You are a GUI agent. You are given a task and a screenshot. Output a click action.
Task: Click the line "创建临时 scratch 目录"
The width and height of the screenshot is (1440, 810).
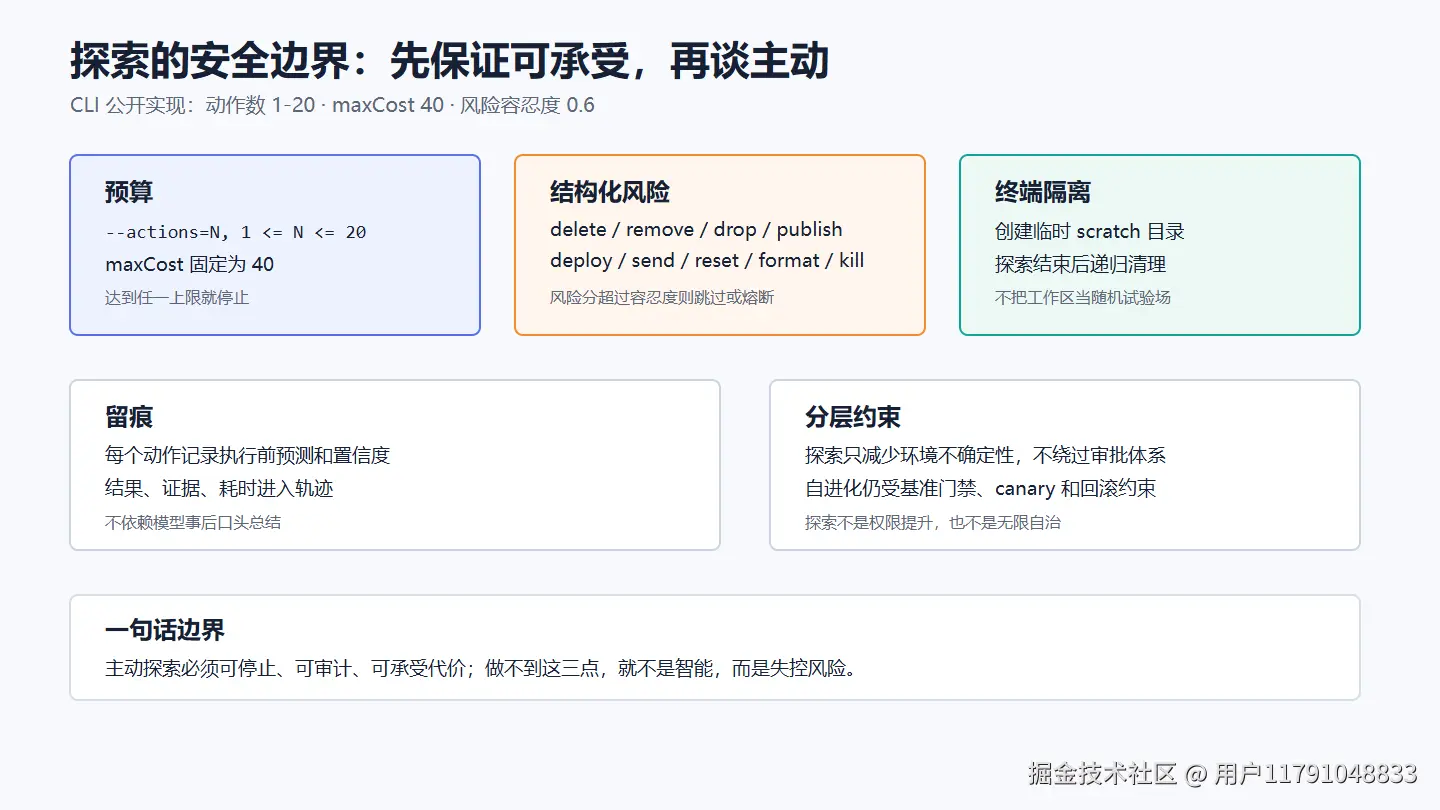(x=1090, y=231)
